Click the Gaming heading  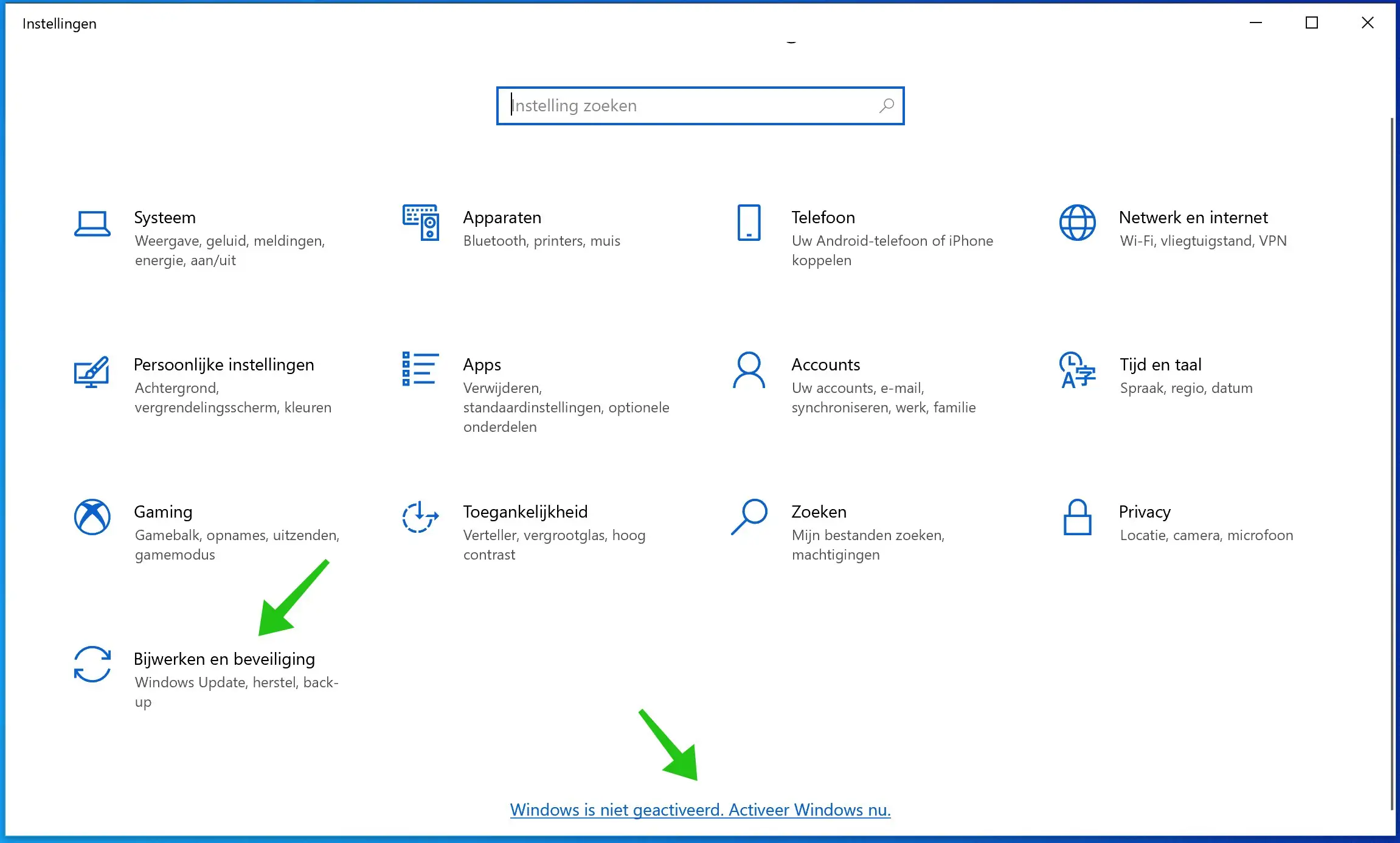(x=163, y=512)
